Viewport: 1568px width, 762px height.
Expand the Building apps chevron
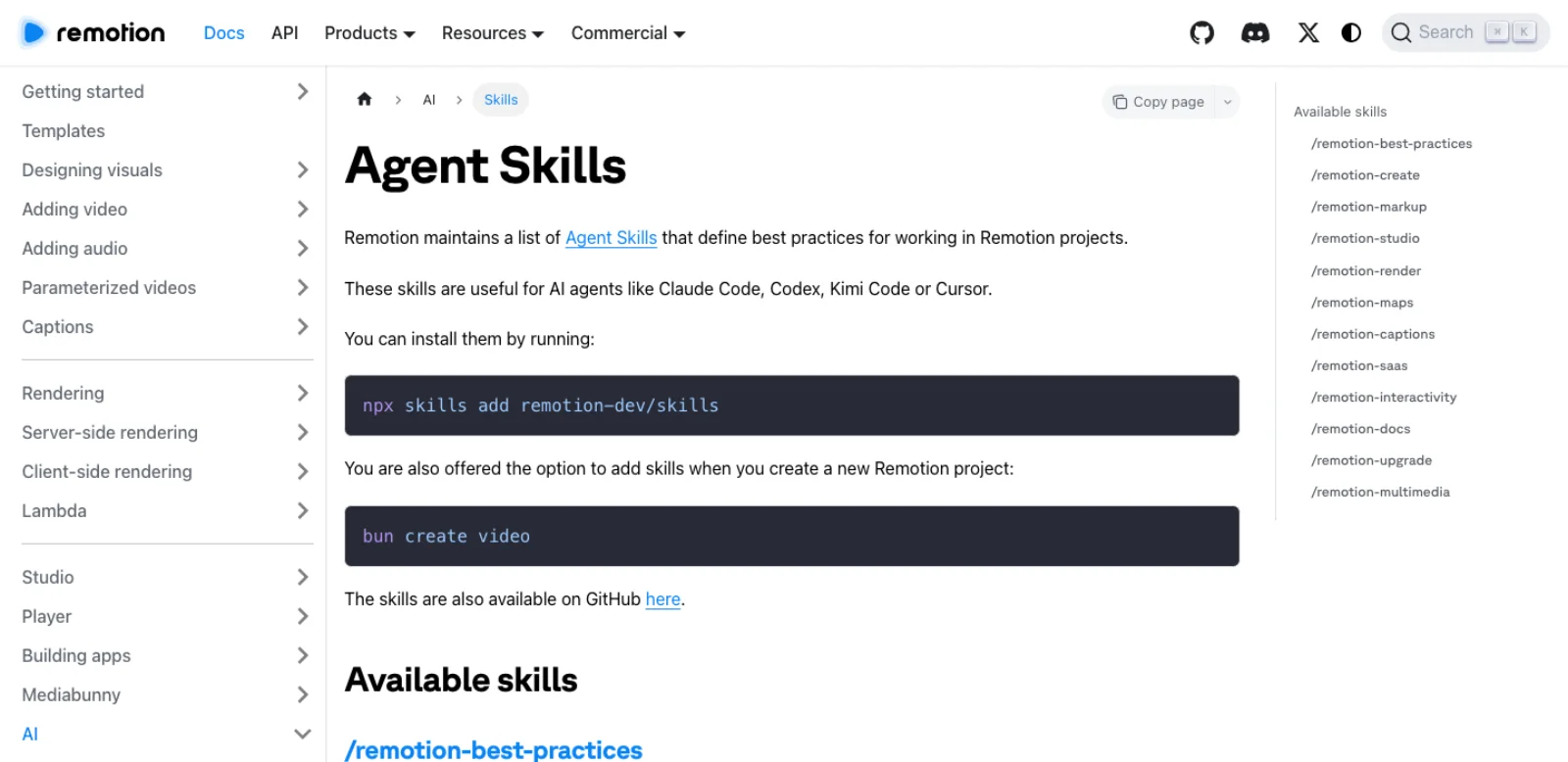click(302, 655)
